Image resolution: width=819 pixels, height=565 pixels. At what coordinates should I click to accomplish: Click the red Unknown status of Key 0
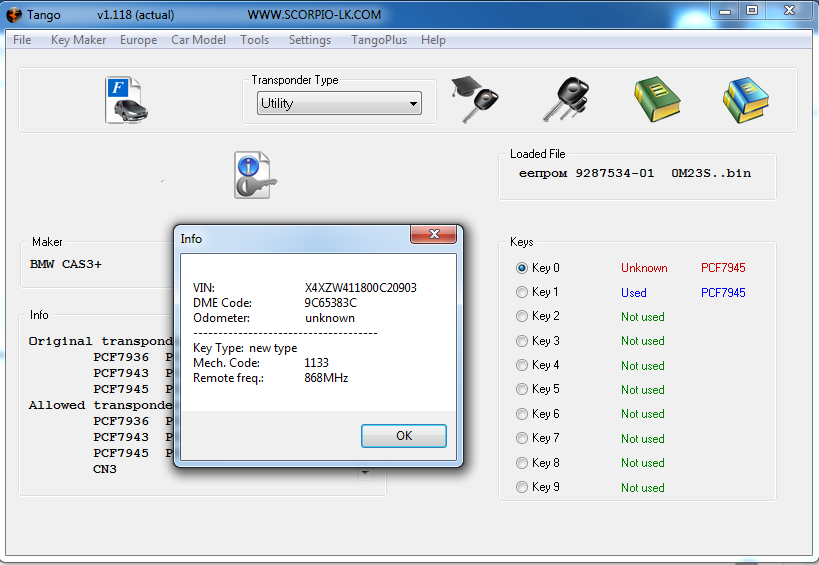pyautogui.click(x=644, y=268)
